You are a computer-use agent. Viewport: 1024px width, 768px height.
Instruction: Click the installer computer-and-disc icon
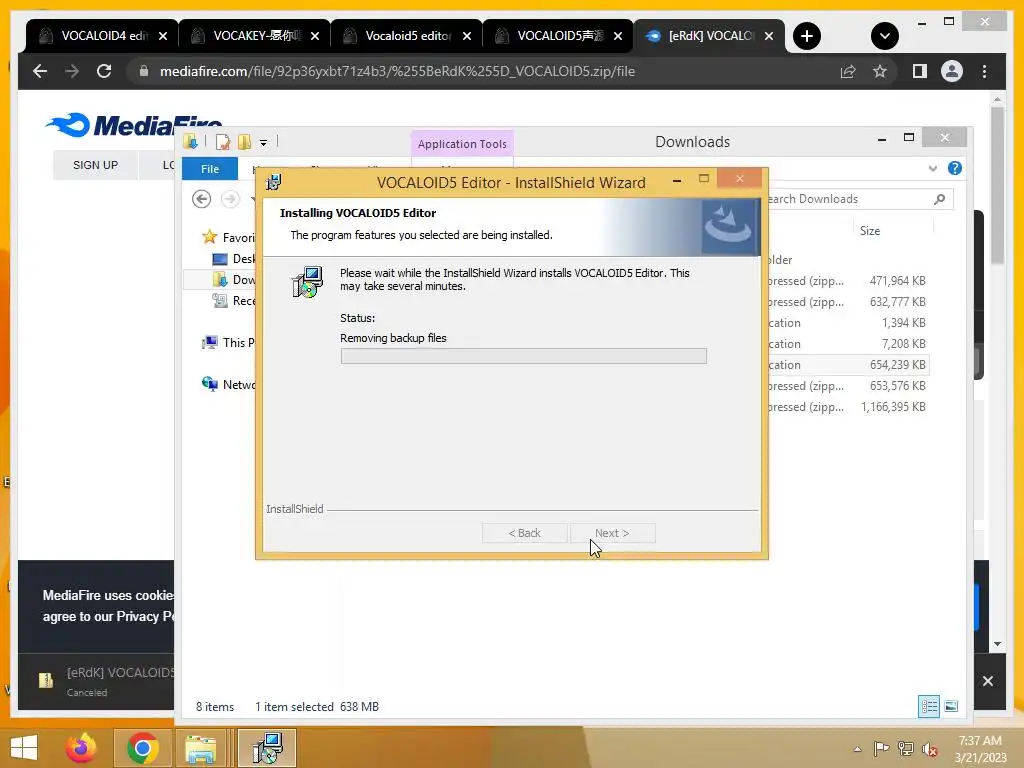(307, 282)
